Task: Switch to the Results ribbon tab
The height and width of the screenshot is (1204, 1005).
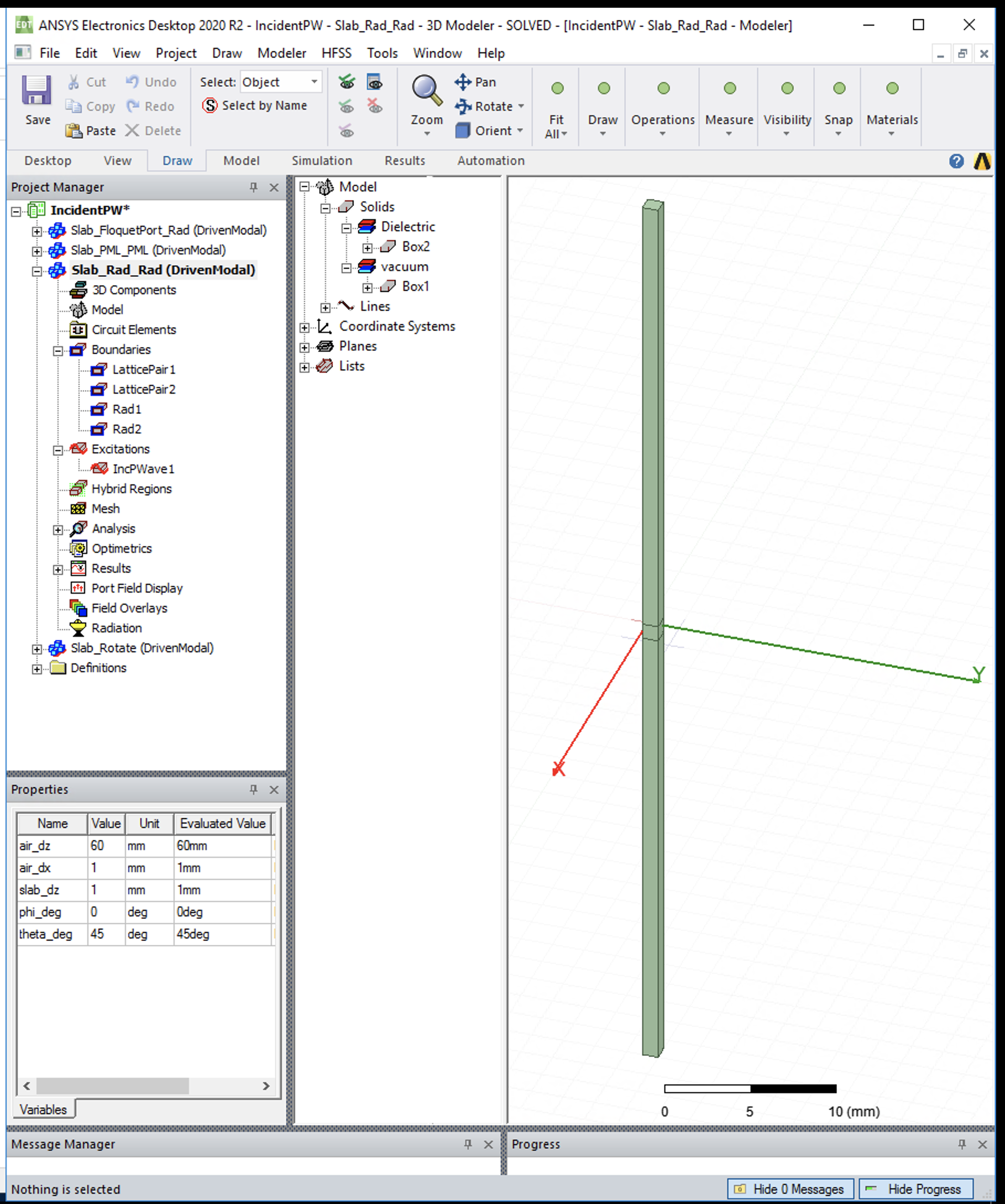Action: click(x=405, y=161)
